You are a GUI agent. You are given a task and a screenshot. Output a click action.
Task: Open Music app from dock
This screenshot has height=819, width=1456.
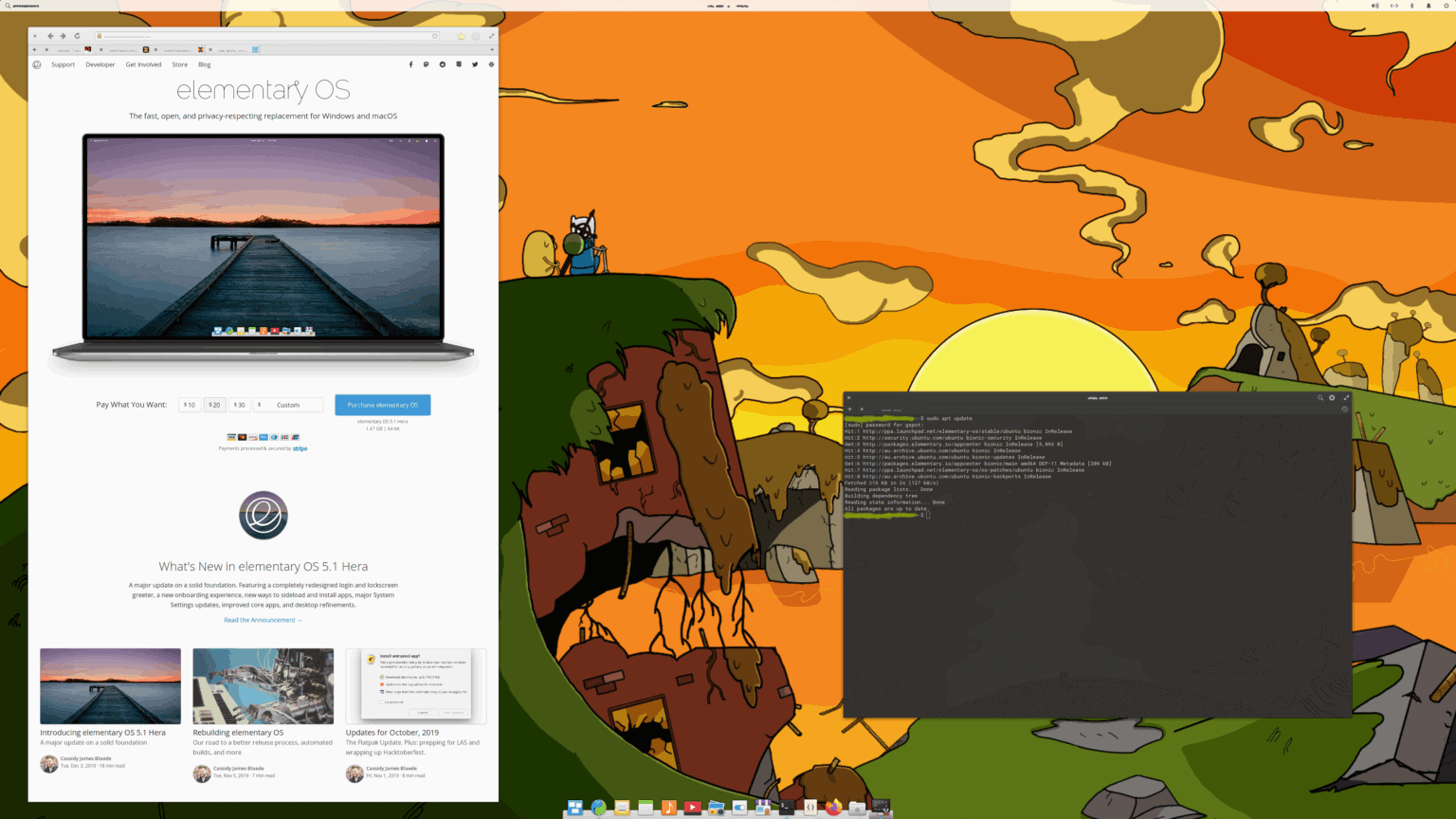tap(669, 808)
